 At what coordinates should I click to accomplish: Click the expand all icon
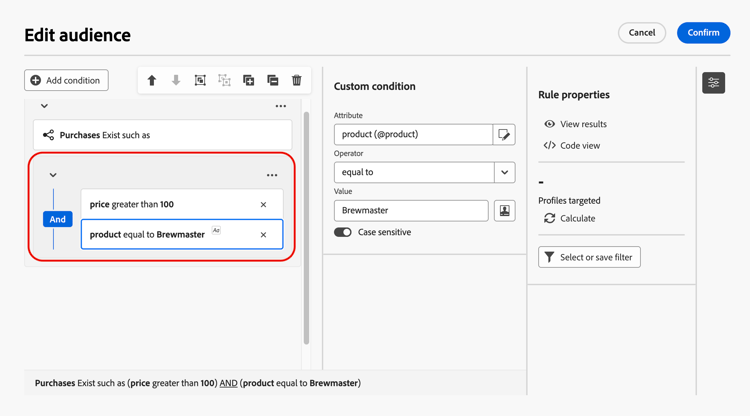[249, 80]
